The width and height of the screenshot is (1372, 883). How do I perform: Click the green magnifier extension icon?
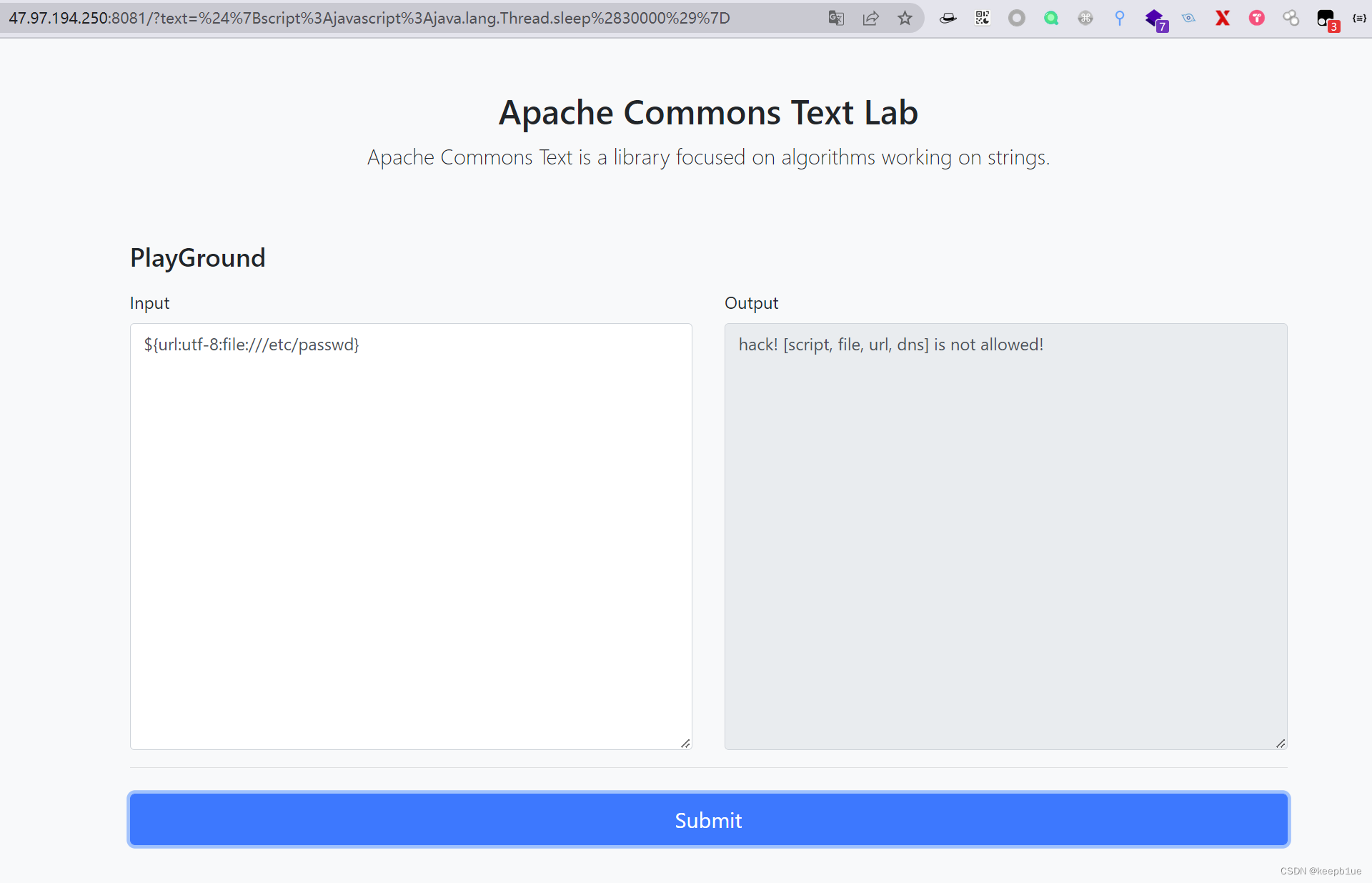pos(1051,19)
